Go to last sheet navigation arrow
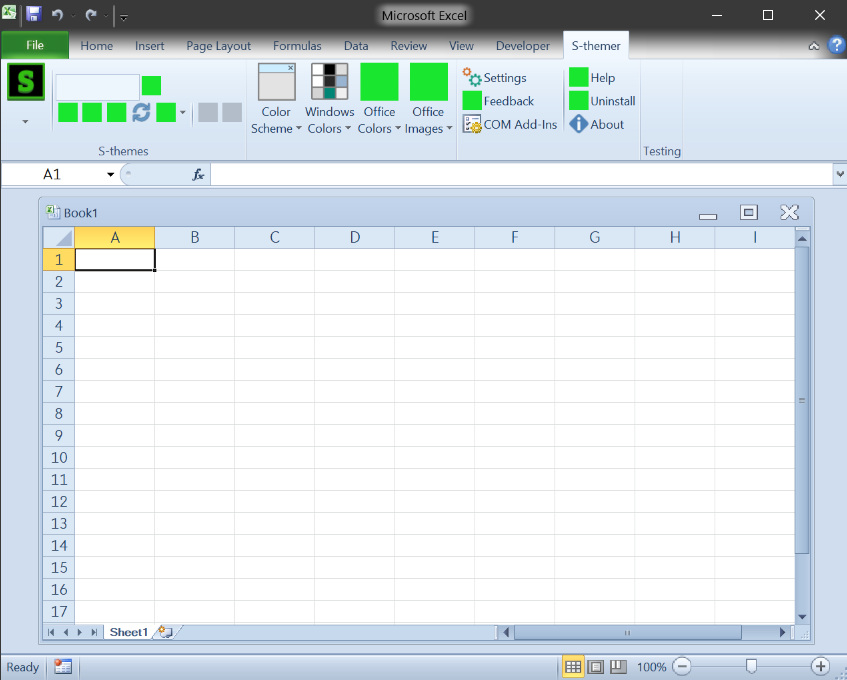 (x=94, y=632)
